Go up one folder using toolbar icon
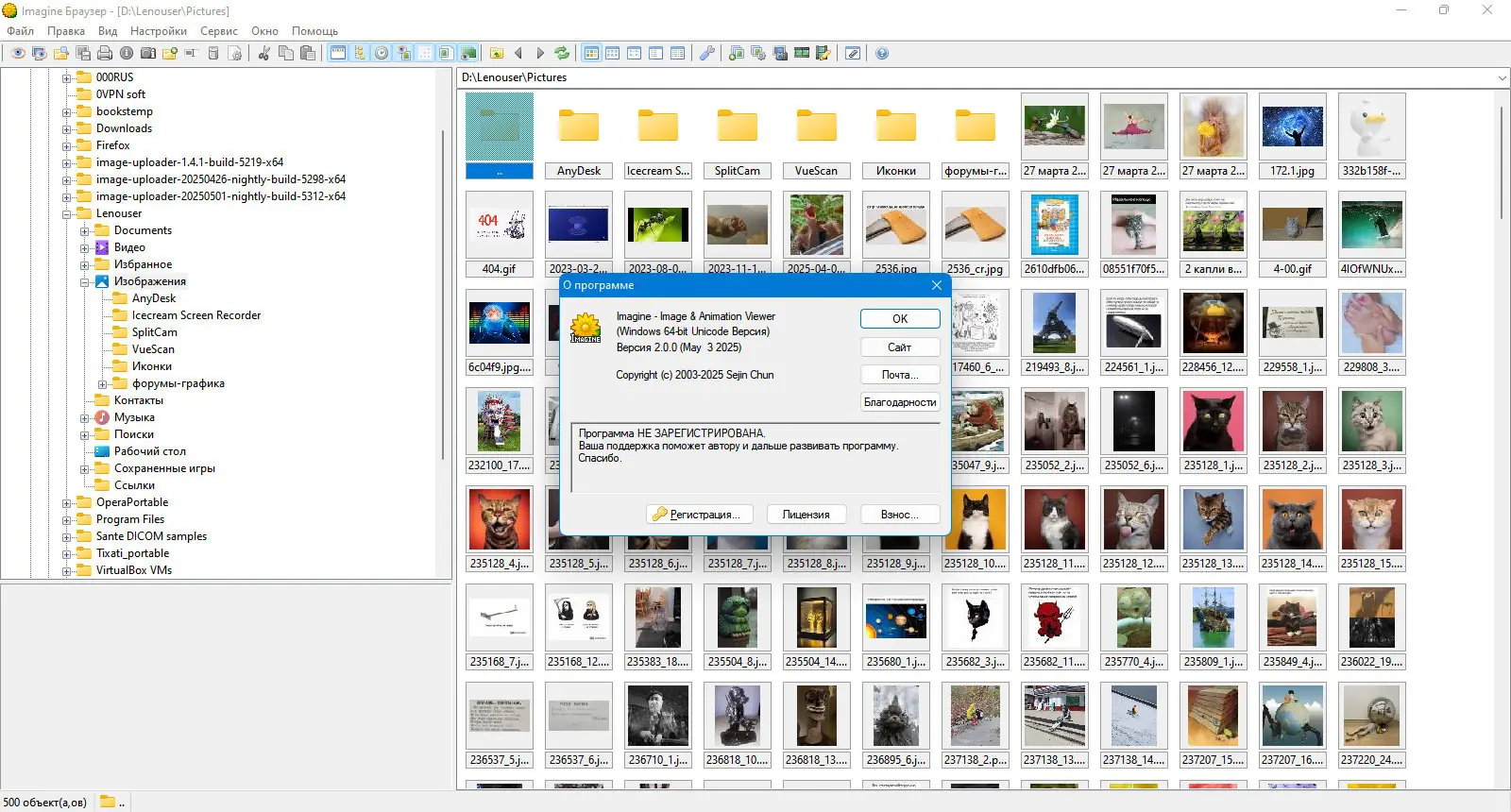Image resolution: width=1511 pixels, height=812 pixels. (497, 54)
